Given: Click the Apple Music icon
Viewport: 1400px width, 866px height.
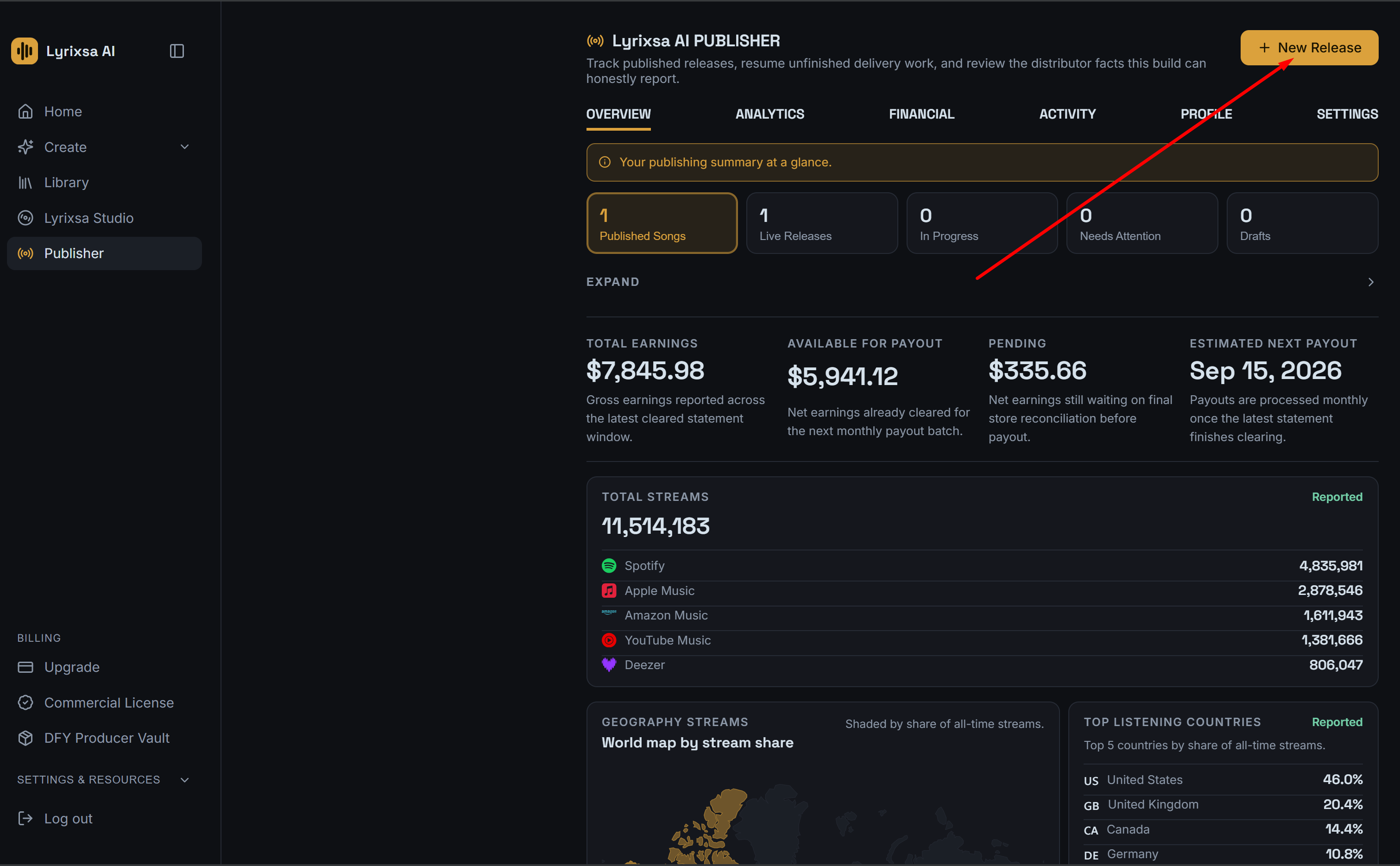Looking at the screenshot, I should pos(609,590).
